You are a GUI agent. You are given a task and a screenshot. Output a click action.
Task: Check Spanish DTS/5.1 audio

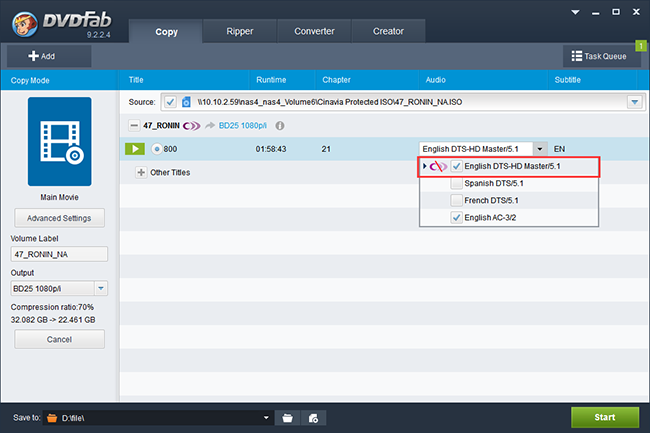click(x=456, y=183)
